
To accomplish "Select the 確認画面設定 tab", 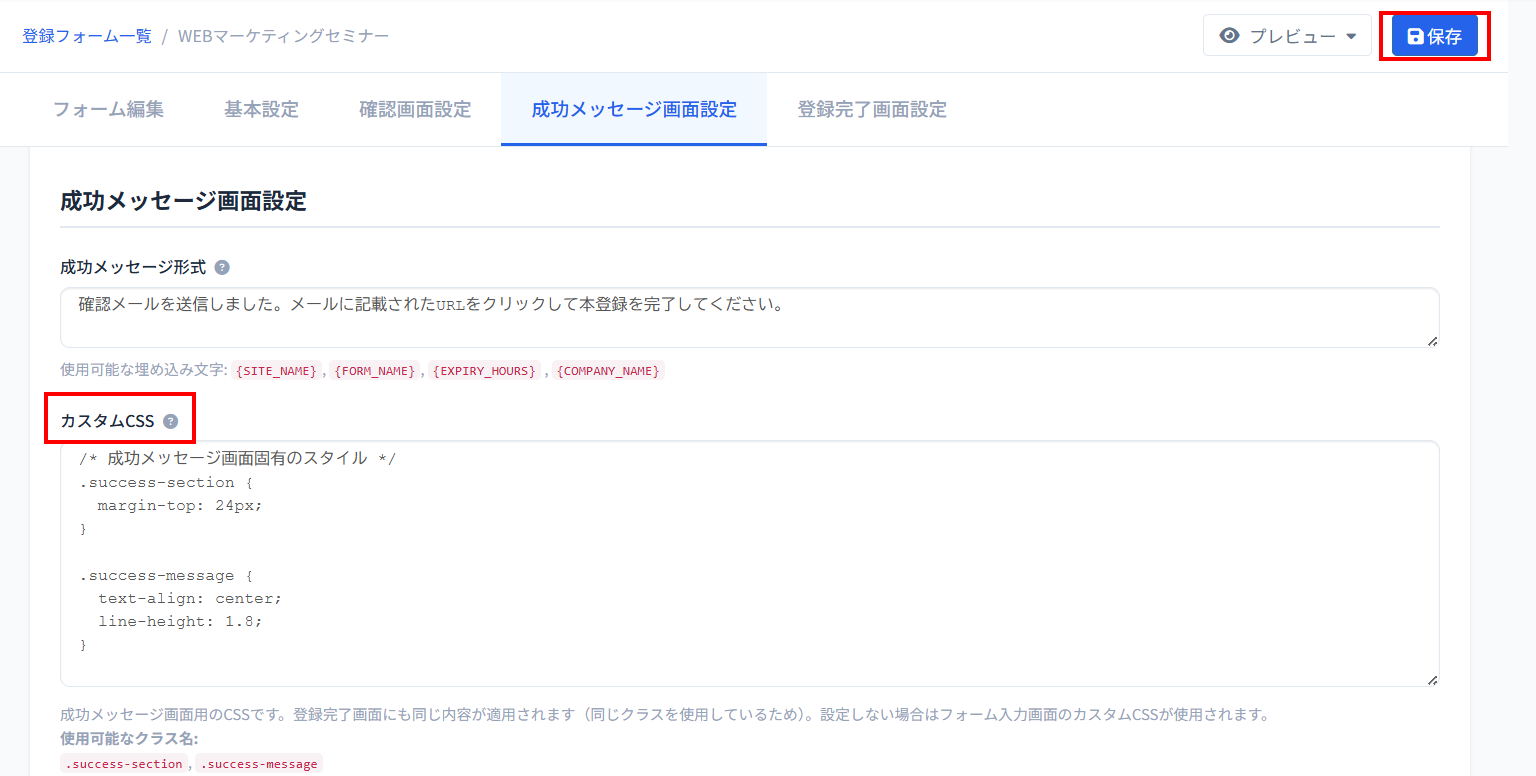I will point(415,110).
